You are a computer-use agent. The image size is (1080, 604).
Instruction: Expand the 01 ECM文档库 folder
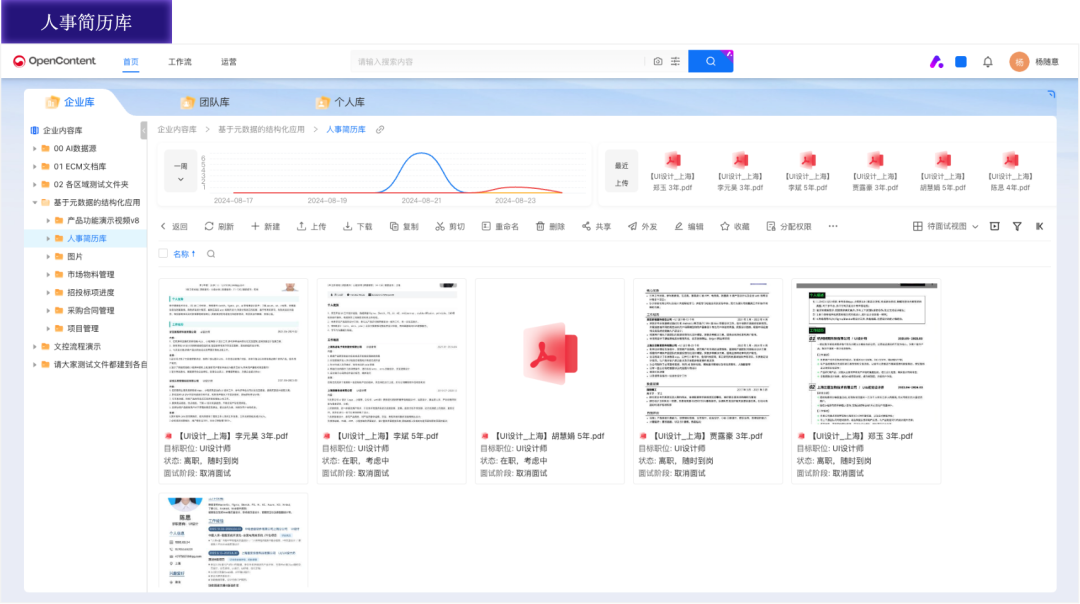pyautogui.click(x=34, y=166)
